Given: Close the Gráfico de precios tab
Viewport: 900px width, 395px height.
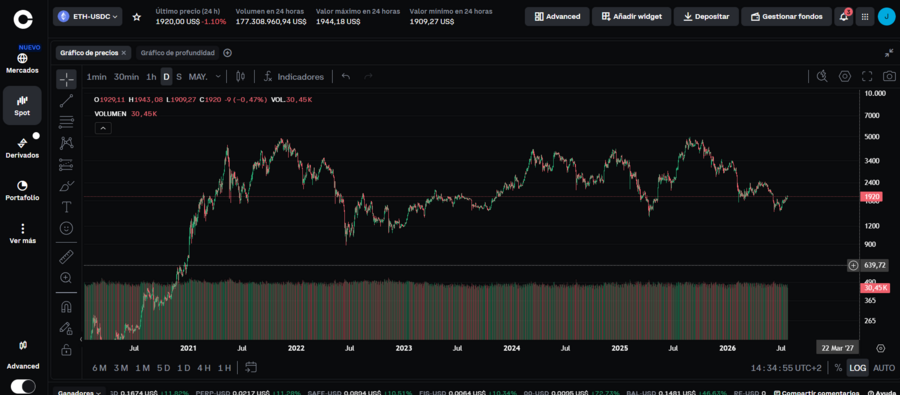Looking at the screenshot, I should 124,53.
